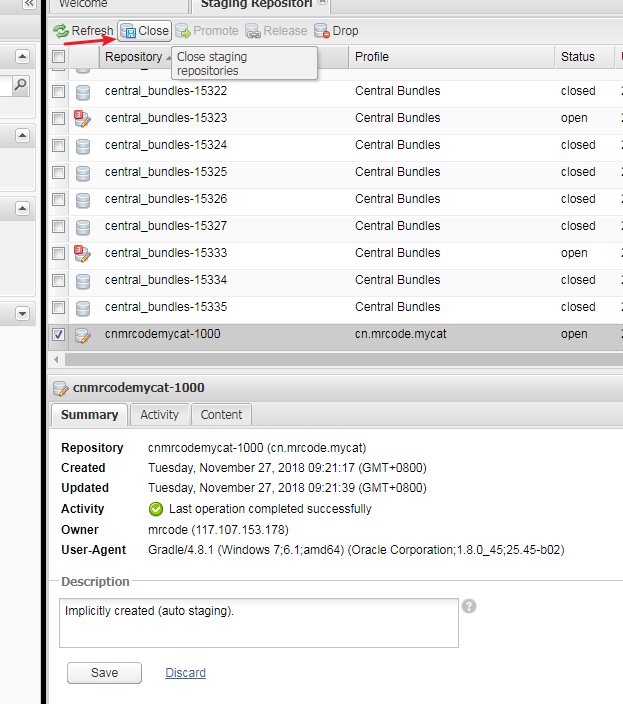
Task: Open the Content tab
Action: coord(221,414)
